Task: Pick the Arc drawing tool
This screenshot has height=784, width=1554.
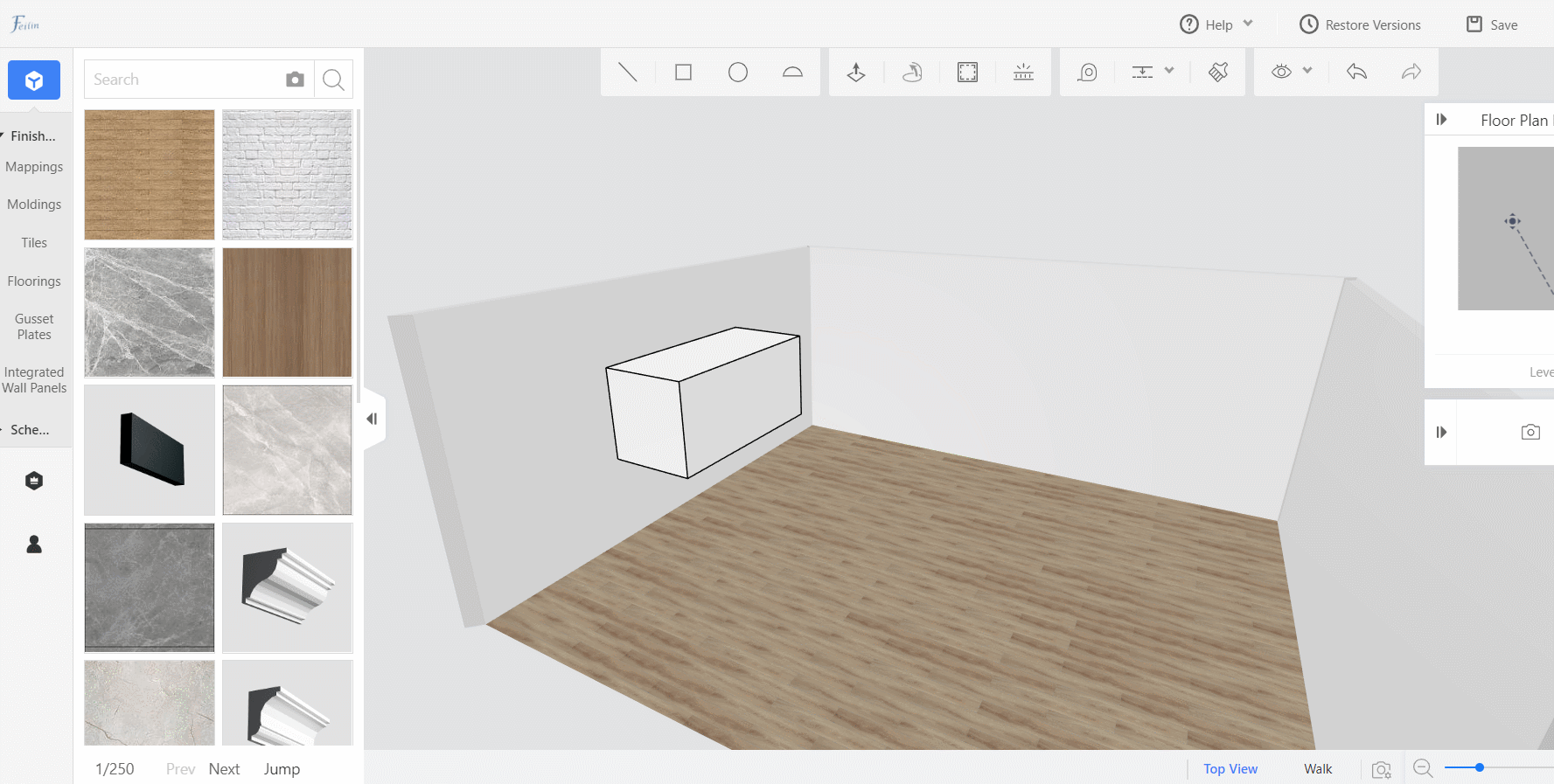Action: 792,72
